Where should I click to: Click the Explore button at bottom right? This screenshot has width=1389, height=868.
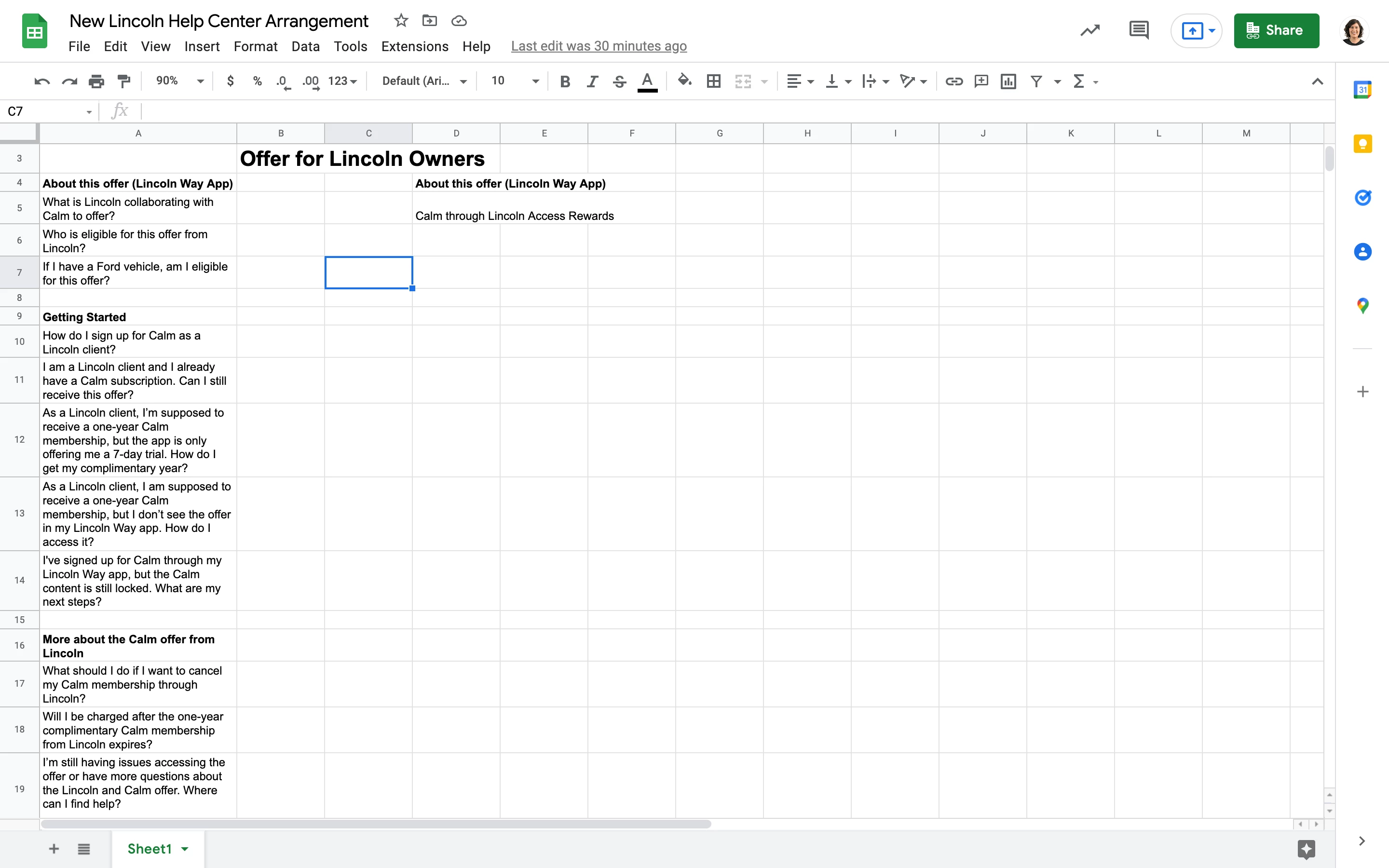(1306, 849)
